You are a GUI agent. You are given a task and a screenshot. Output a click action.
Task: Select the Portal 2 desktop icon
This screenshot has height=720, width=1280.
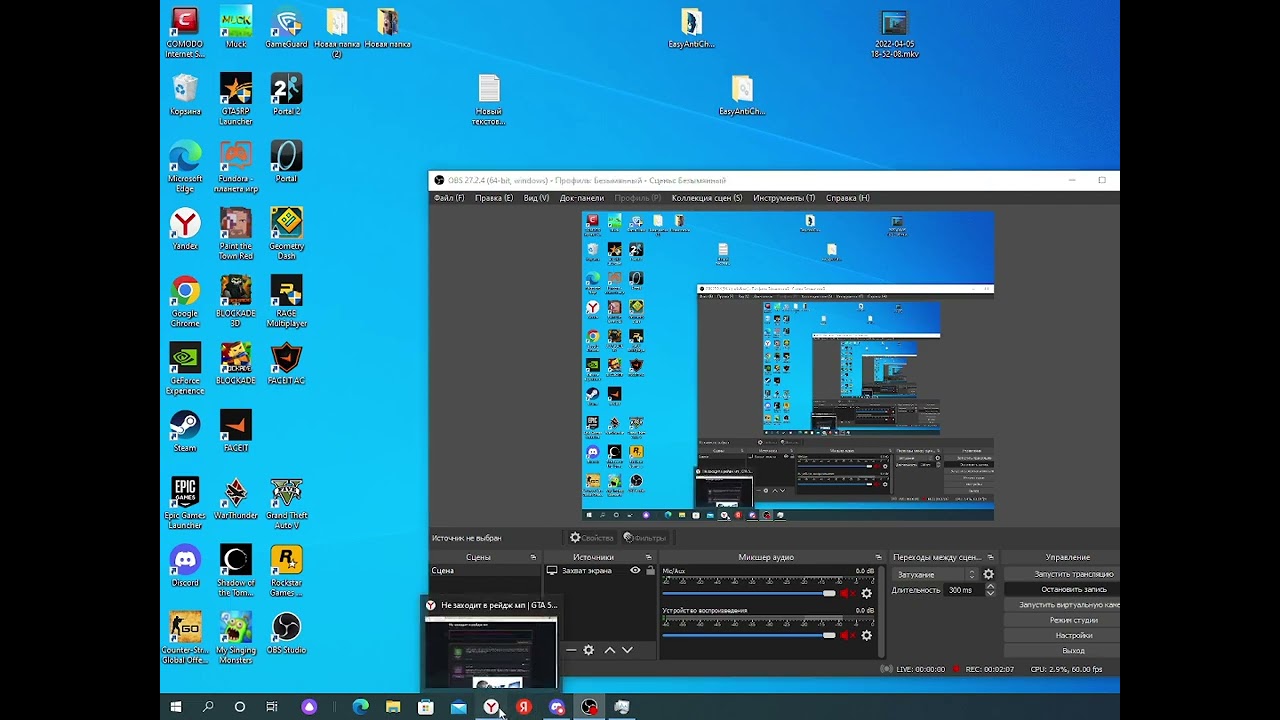[x=287, y=94]
